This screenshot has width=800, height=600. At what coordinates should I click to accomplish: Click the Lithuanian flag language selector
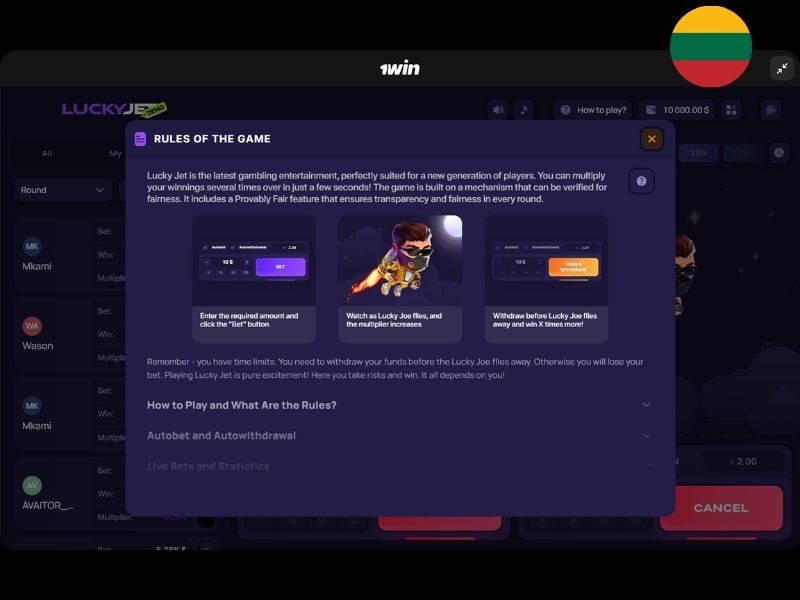point(711,46)
